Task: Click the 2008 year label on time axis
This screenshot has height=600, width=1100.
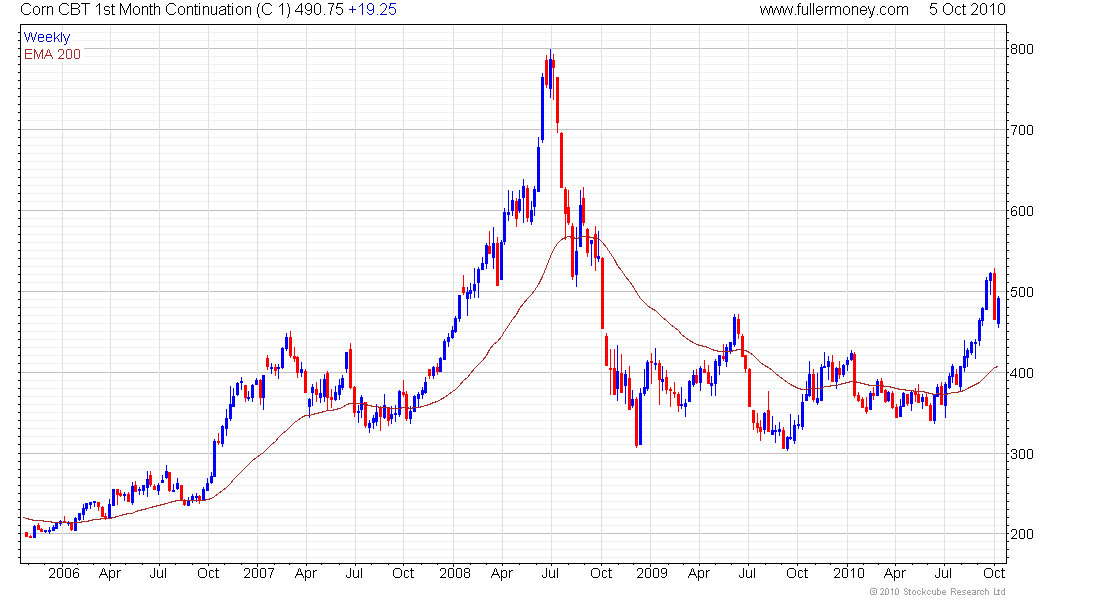Action: coord(455,573)
